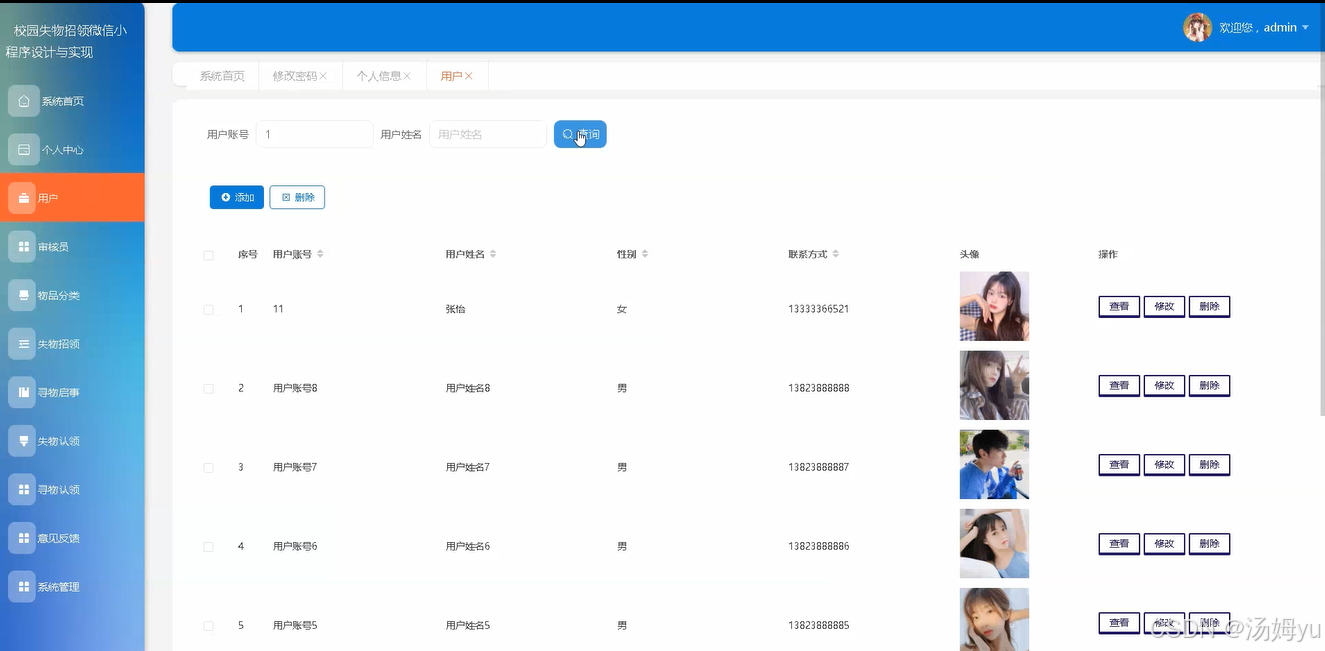Image resolution: width=1325 pixels, height=651 pixels.
Task: Click phone number 13823888888
Action: tap(819, 388)
